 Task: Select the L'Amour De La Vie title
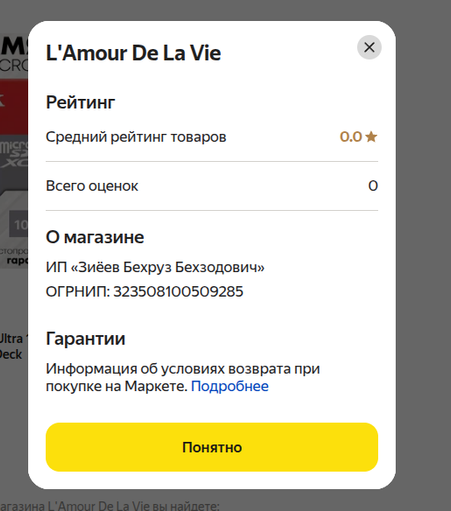coord(133,53)
